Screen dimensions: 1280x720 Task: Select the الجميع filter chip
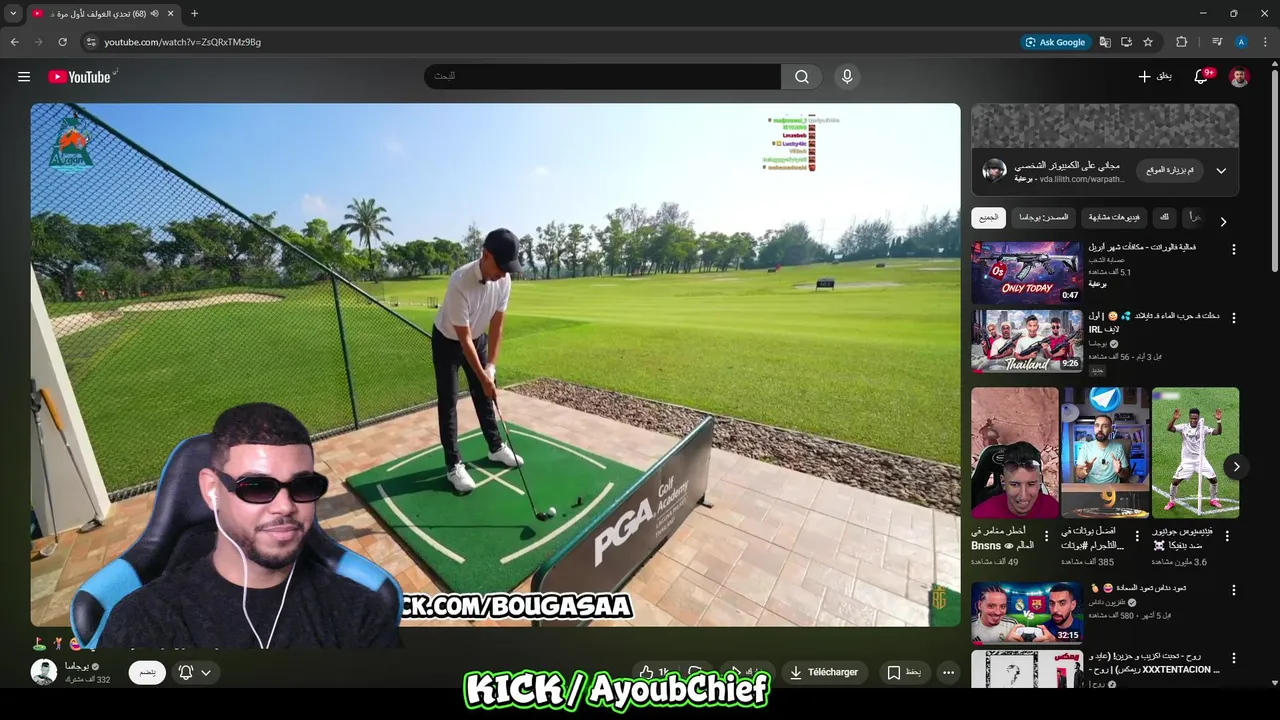[x=988, y=217]
